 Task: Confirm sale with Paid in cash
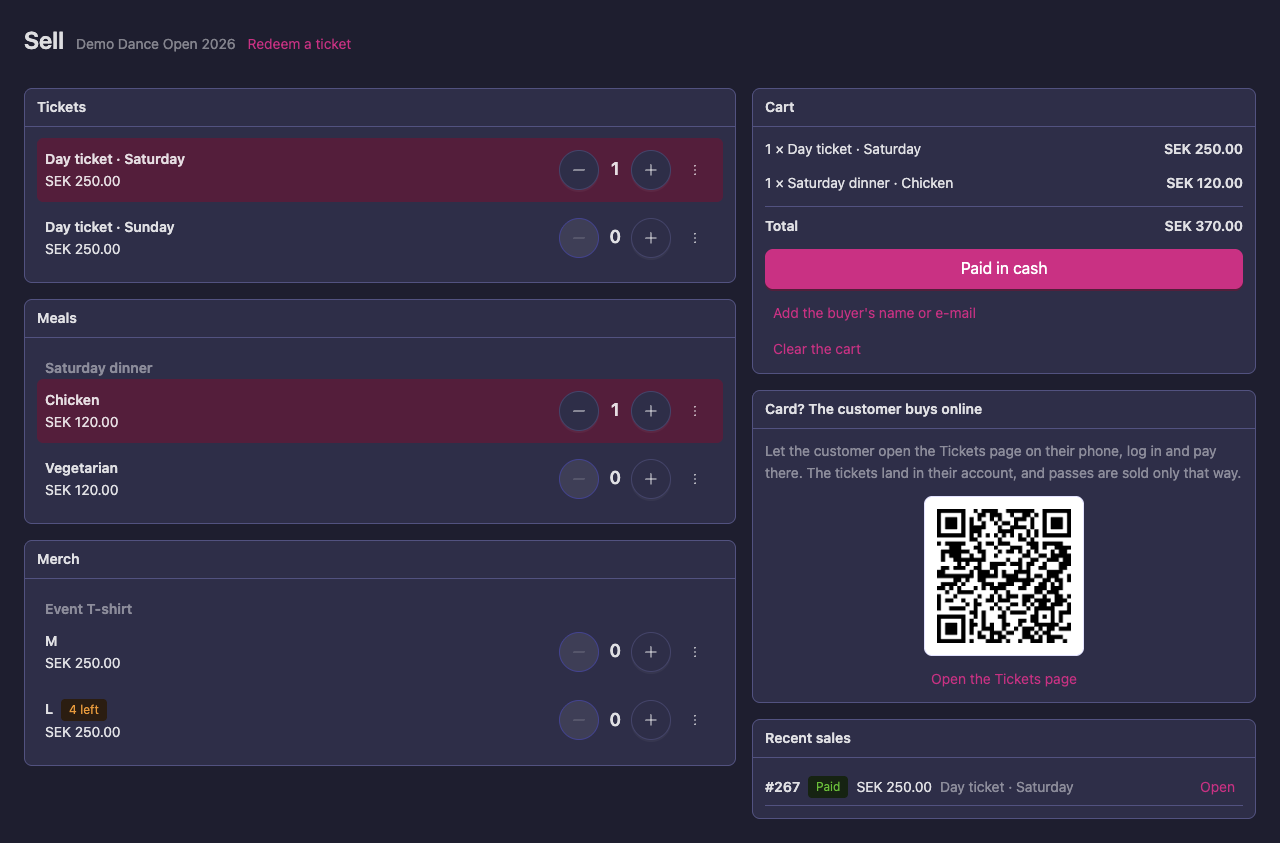[x=1004, y=269]
